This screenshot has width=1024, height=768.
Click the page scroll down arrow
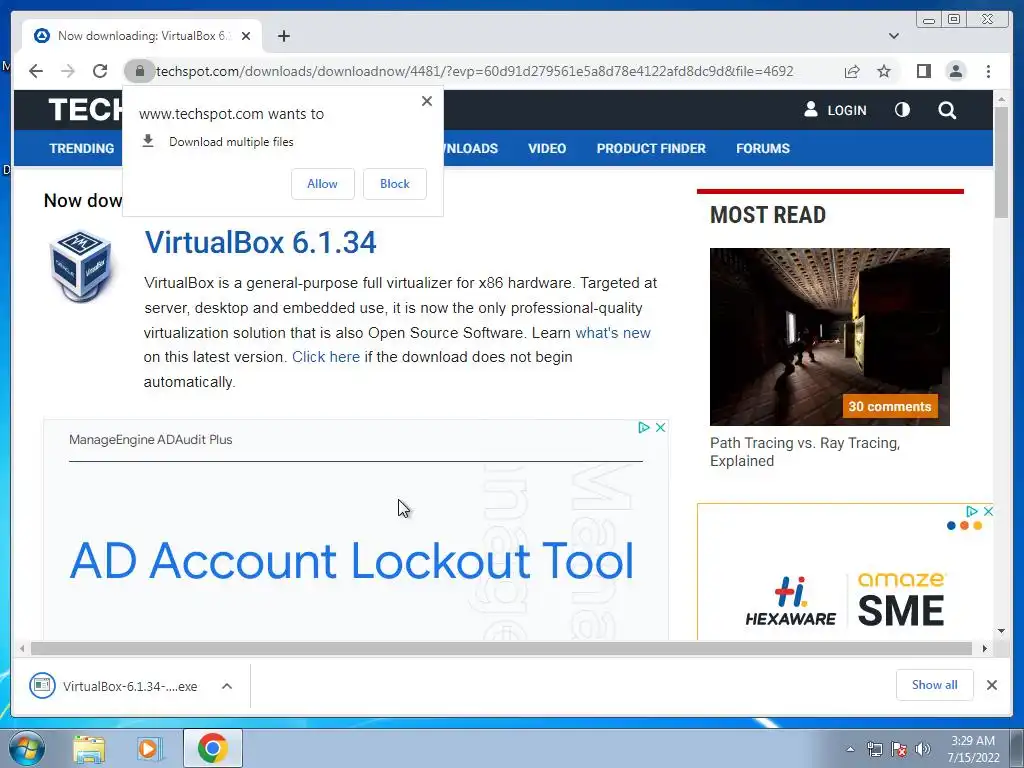1001,631
